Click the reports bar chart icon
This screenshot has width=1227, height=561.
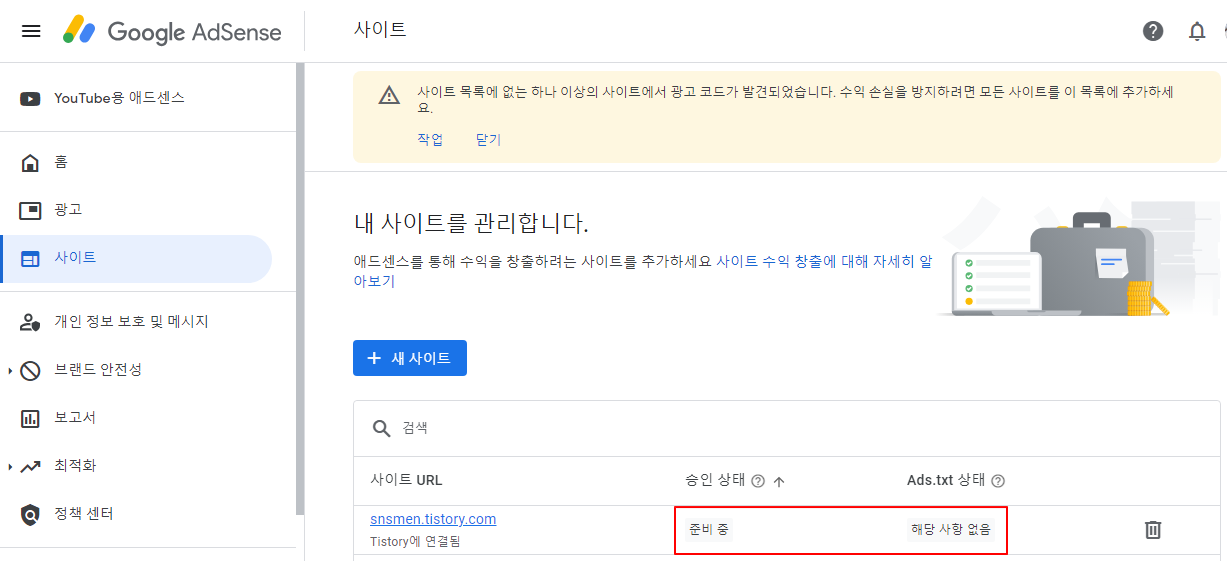tap(31, 418)
